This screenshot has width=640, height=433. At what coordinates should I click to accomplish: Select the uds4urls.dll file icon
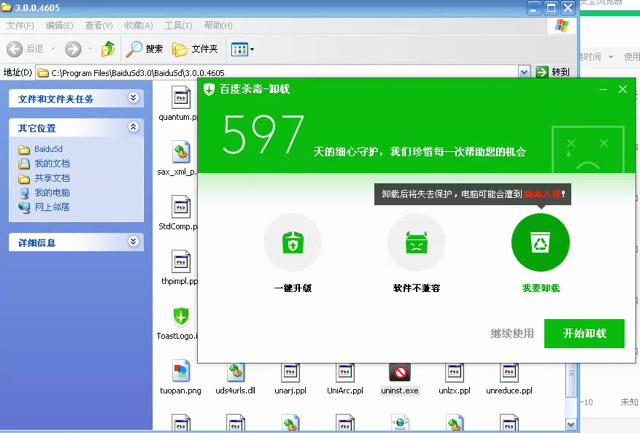pos(236,371)
